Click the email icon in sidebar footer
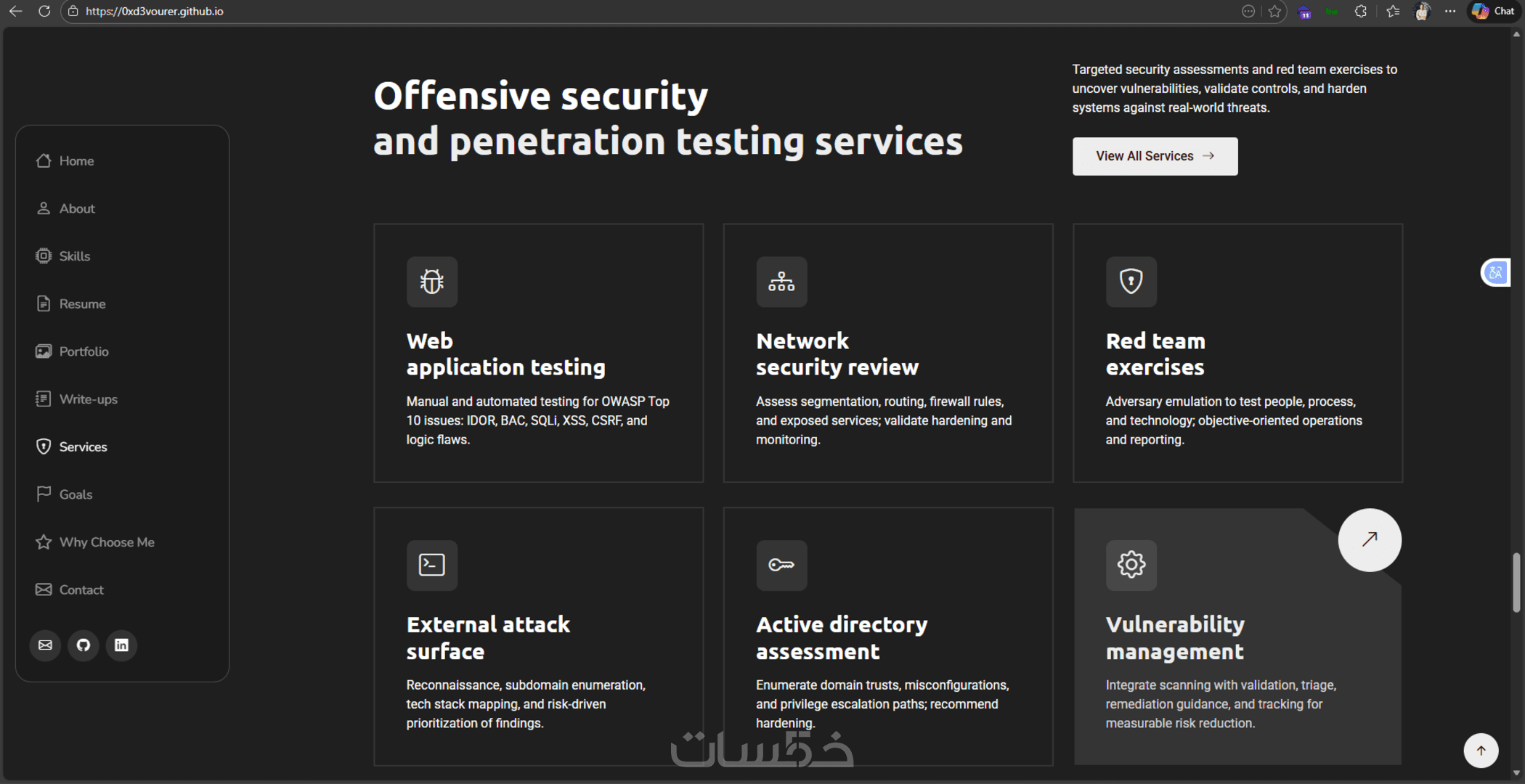This screenshot has height=784, width=1525. pyautogui.click(x=45, y=645)
